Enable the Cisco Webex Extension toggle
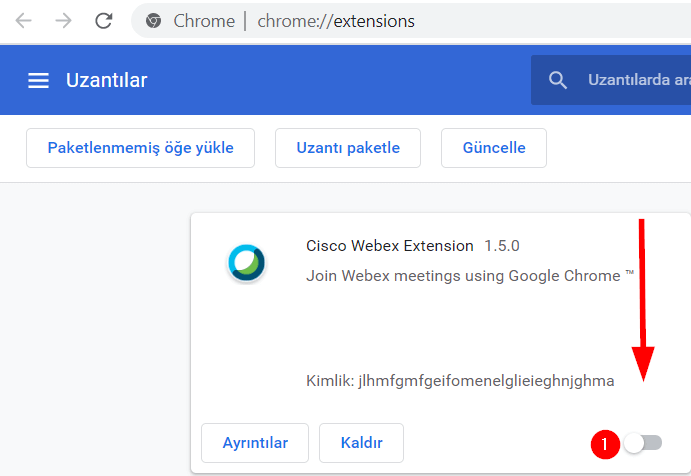 [643, 443]
